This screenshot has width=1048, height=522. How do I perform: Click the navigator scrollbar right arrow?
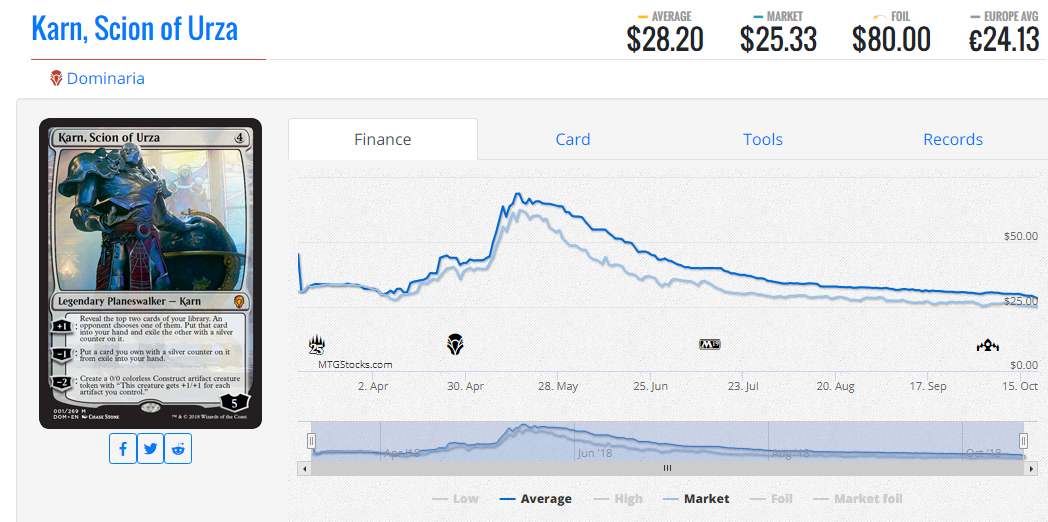1031,469
